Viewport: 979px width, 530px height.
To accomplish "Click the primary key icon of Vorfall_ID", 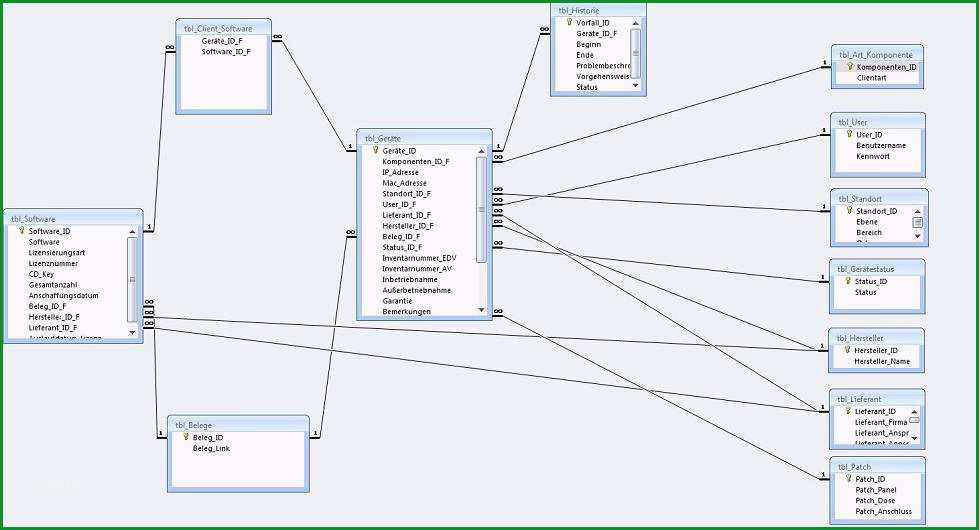I will (569, 22).
